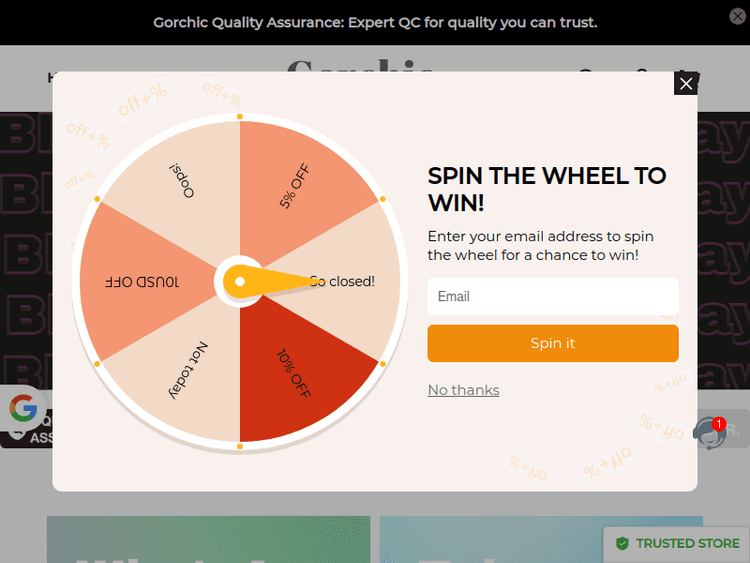
Task: Click the Spin the Wheel to Win heading
Action: coord(547,189)
